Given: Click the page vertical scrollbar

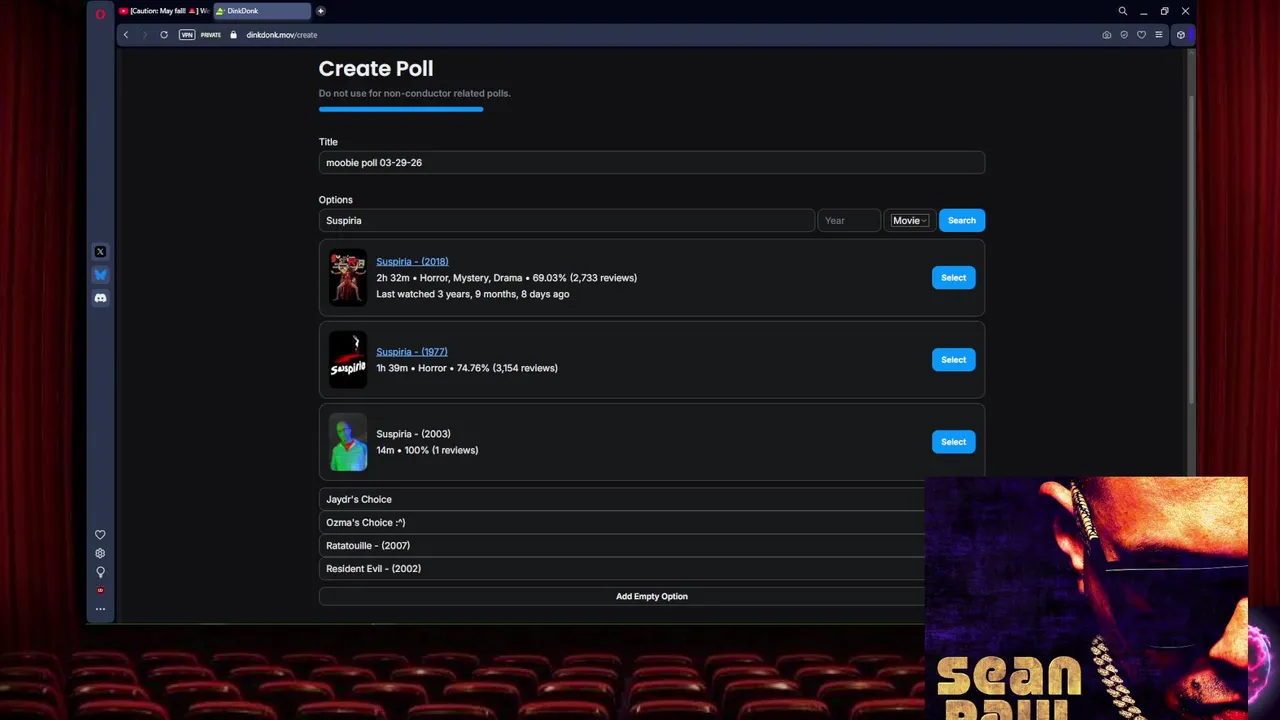Looking at the screenshot, I should [1190, 248].
